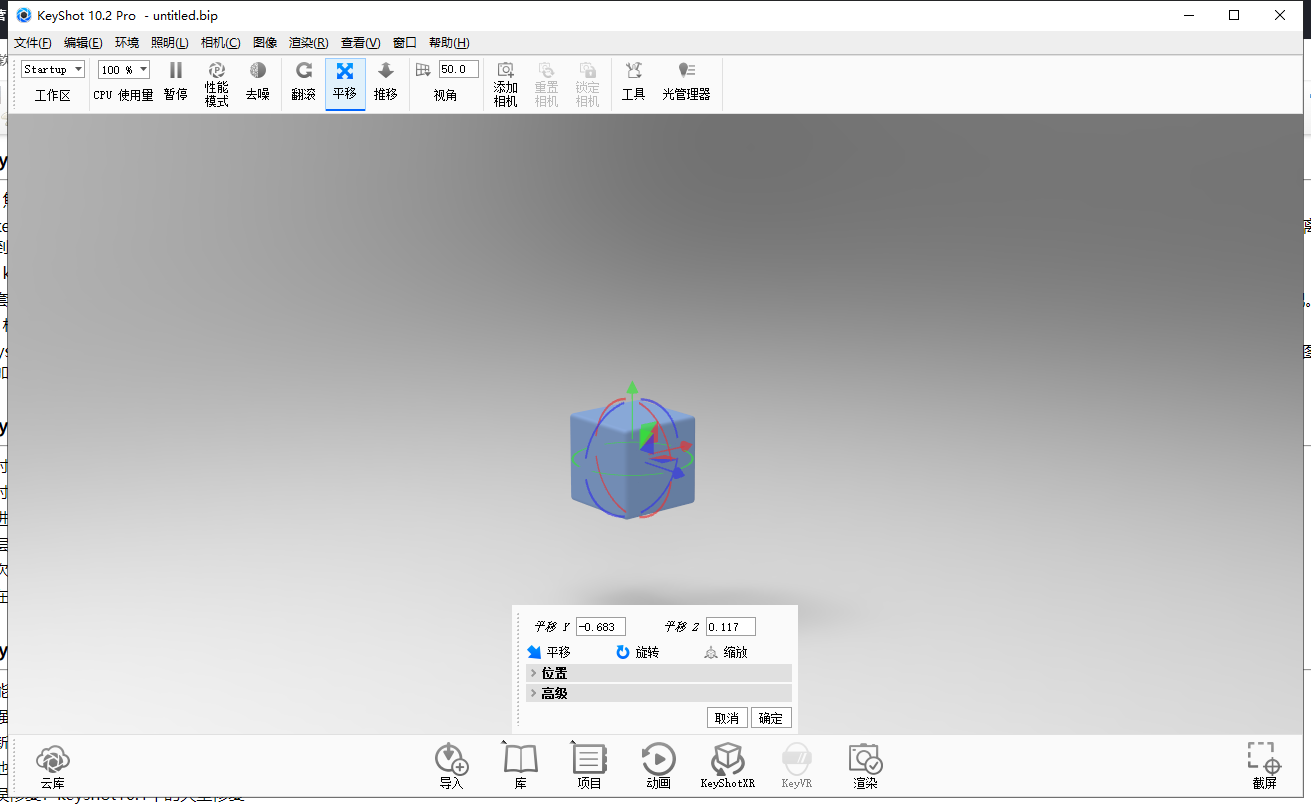Click the Add Camera (添加相机) icon

pyautogui.click(x=506, y=70)
